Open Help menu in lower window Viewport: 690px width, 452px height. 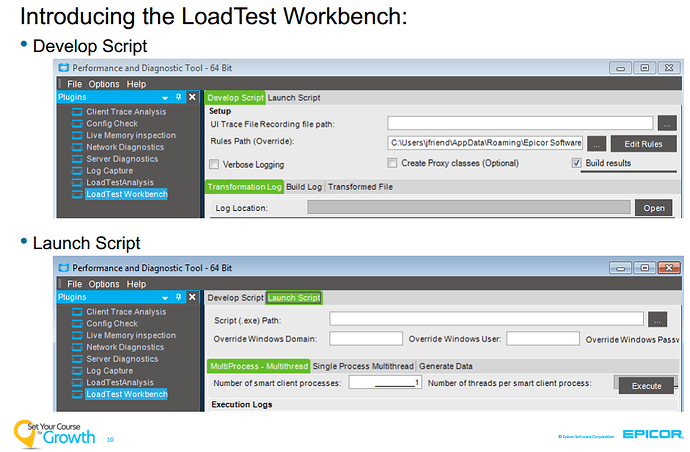[136, 284]
